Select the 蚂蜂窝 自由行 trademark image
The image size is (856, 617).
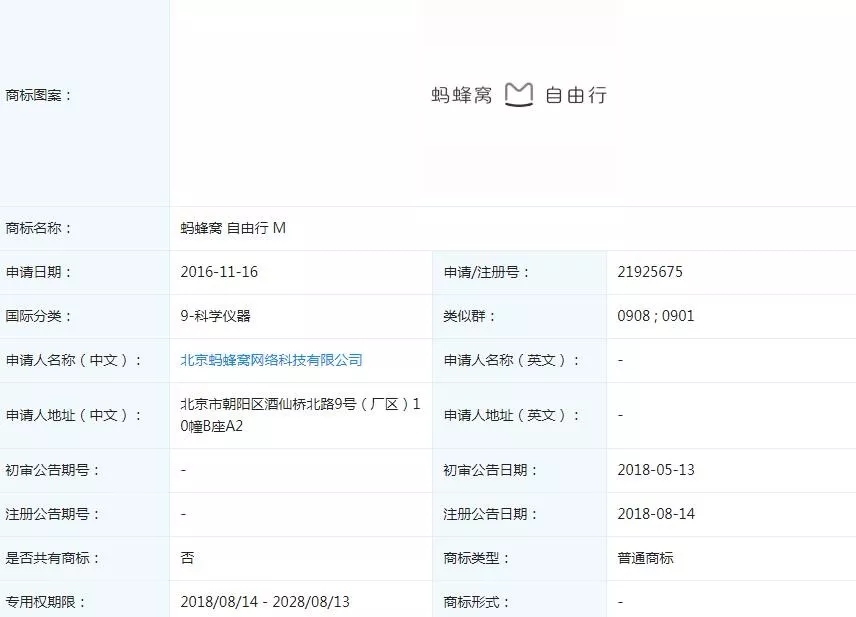point(520,93)
